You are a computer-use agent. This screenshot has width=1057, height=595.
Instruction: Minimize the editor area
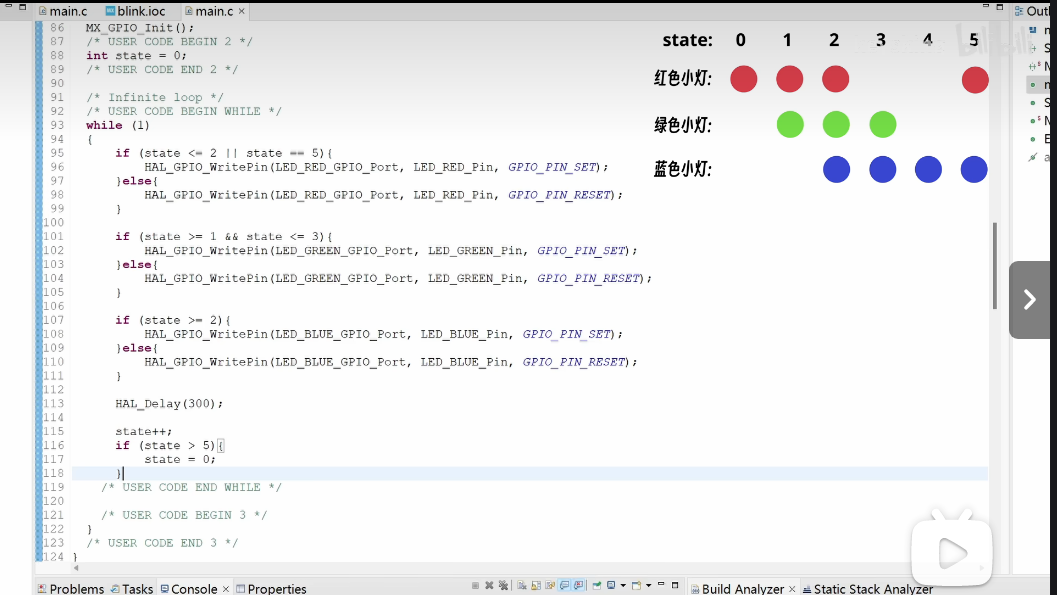click(986, 6)
